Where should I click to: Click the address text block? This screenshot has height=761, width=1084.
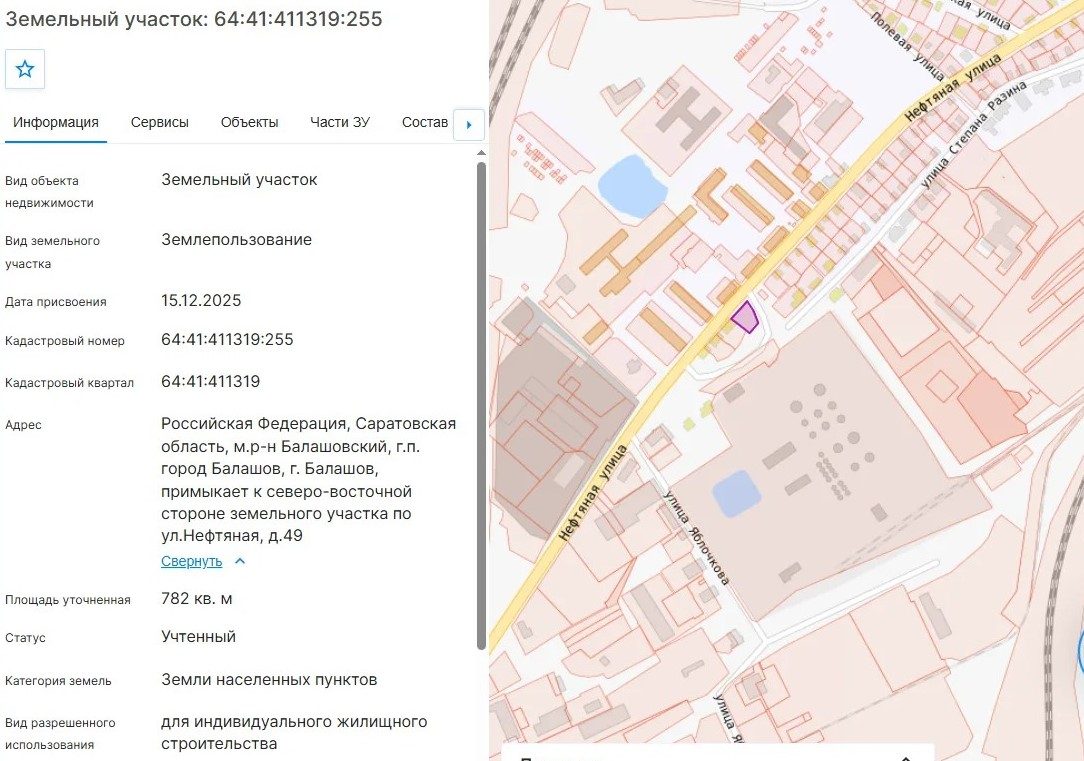pos(308,480)
